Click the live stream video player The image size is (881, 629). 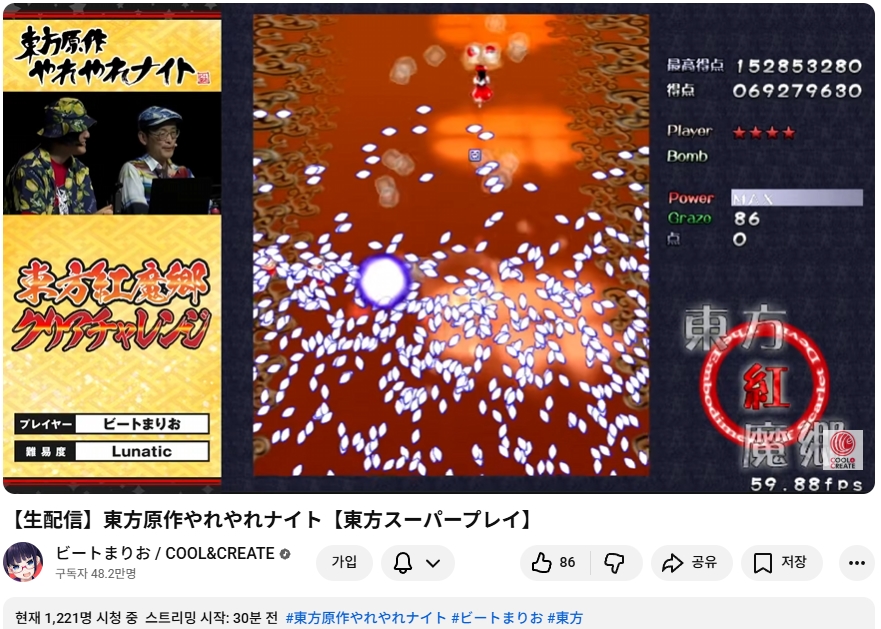(x=439, y=248)
